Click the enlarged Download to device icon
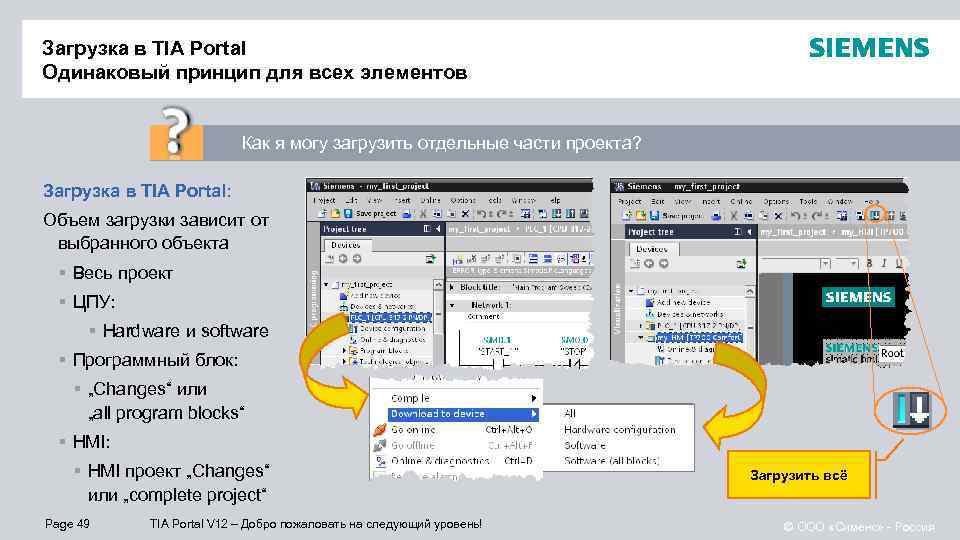This screenshot has width=960, height=540. click(x=911, y=410)
